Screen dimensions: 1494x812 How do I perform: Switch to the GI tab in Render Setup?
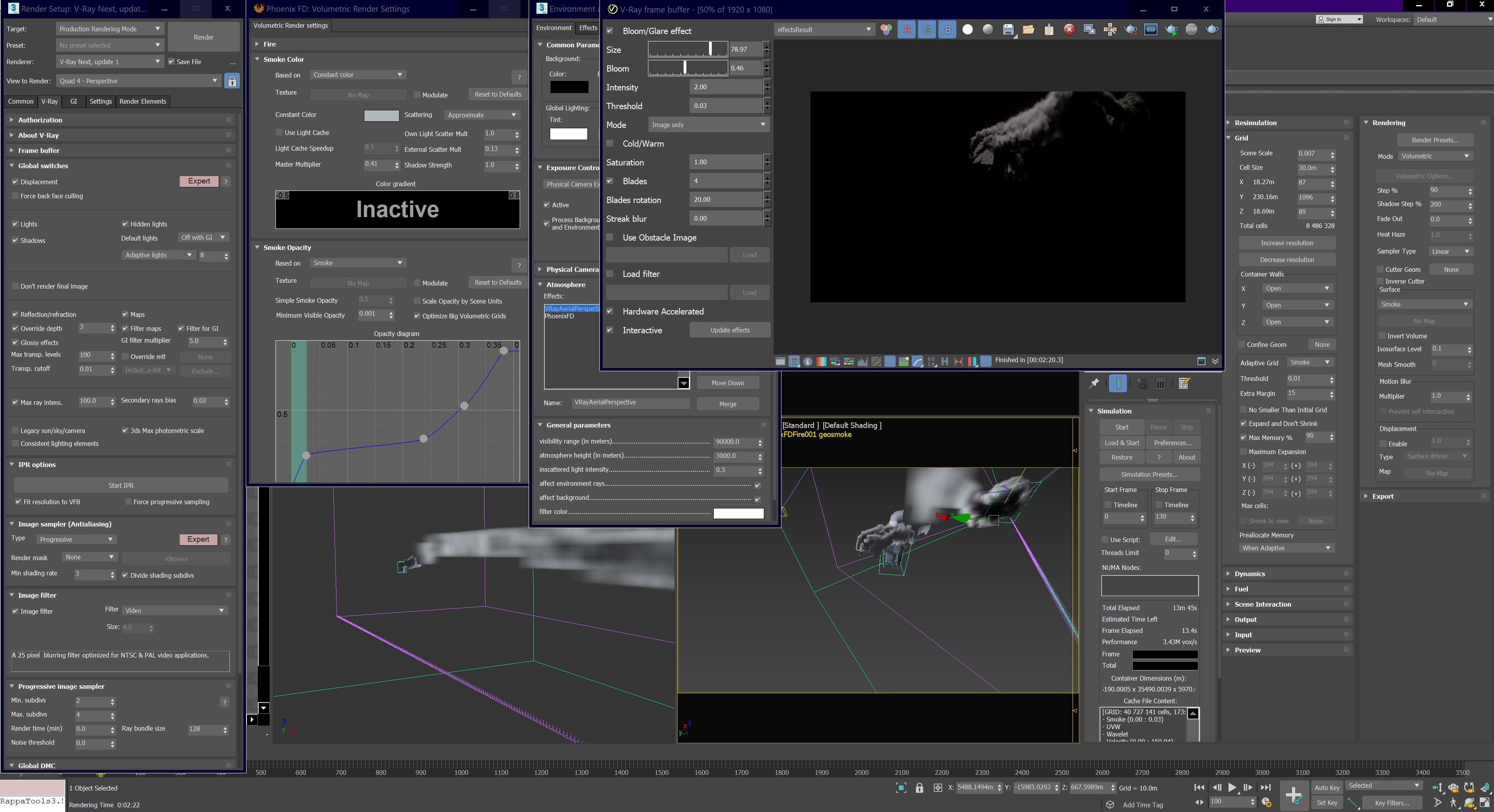[x=74, y=101]
